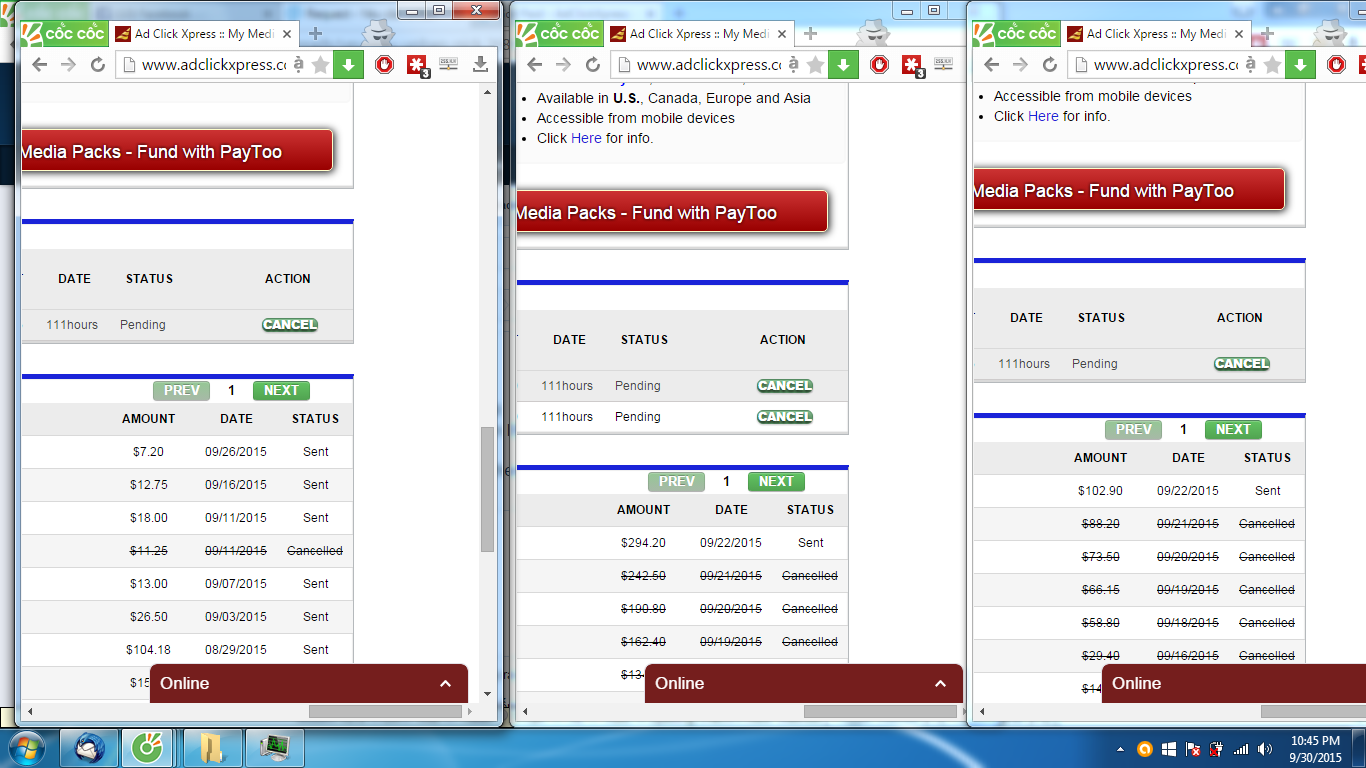Open the taskbar clock showing 10:45 PM

[1315, 749]
